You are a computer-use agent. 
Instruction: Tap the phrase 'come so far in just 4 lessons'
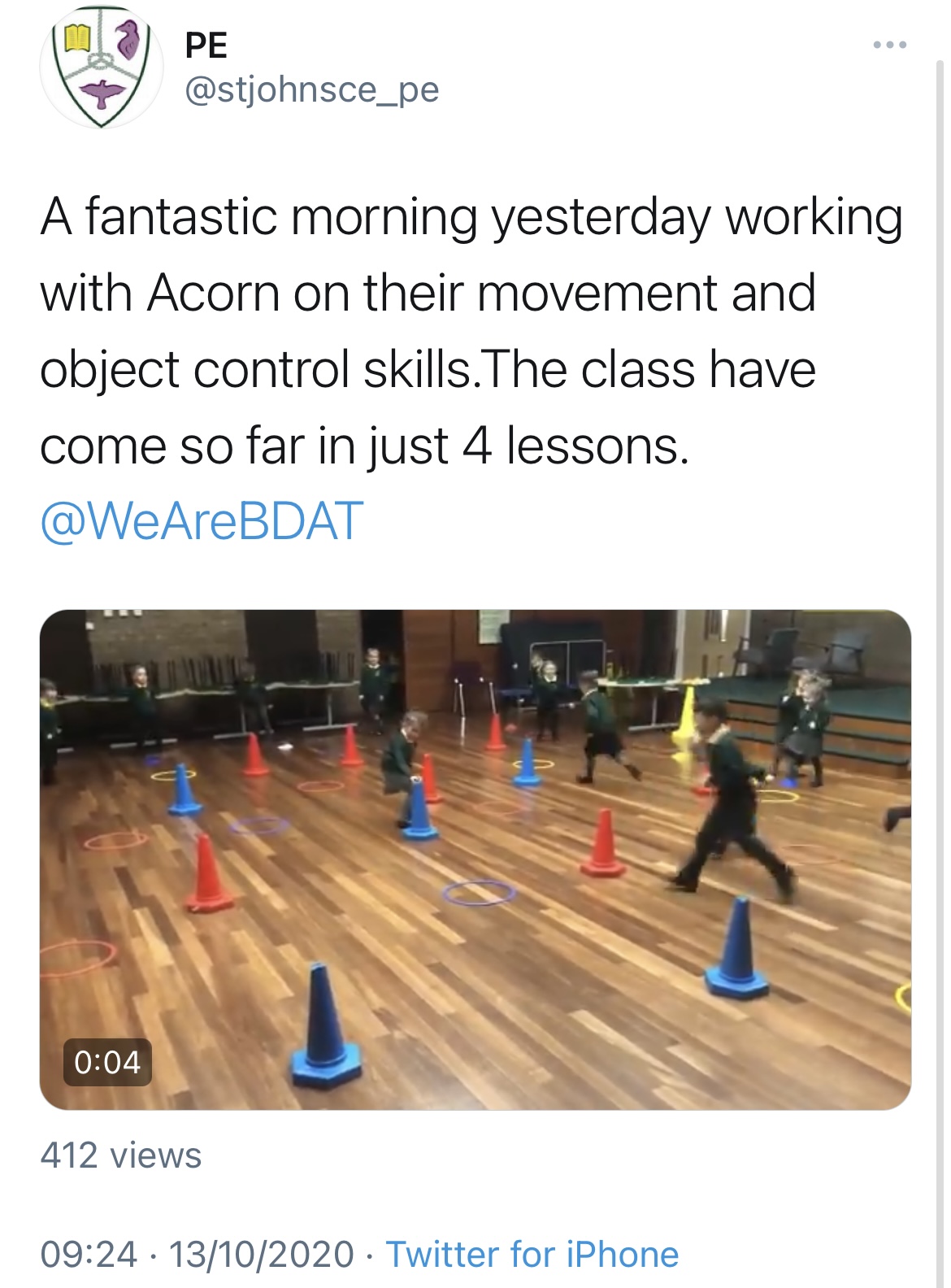coord(364,446)
